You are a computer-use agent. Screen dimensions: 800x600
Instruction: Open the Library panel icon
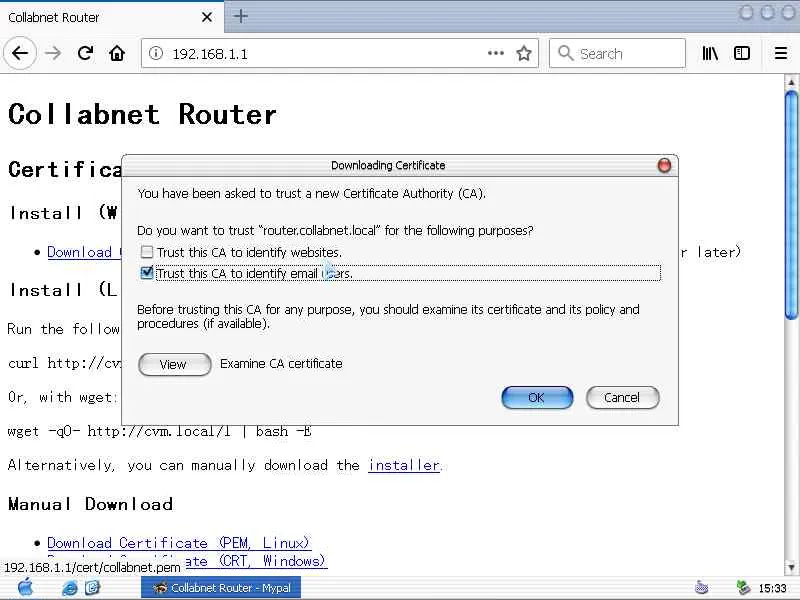tap(710, 53)
